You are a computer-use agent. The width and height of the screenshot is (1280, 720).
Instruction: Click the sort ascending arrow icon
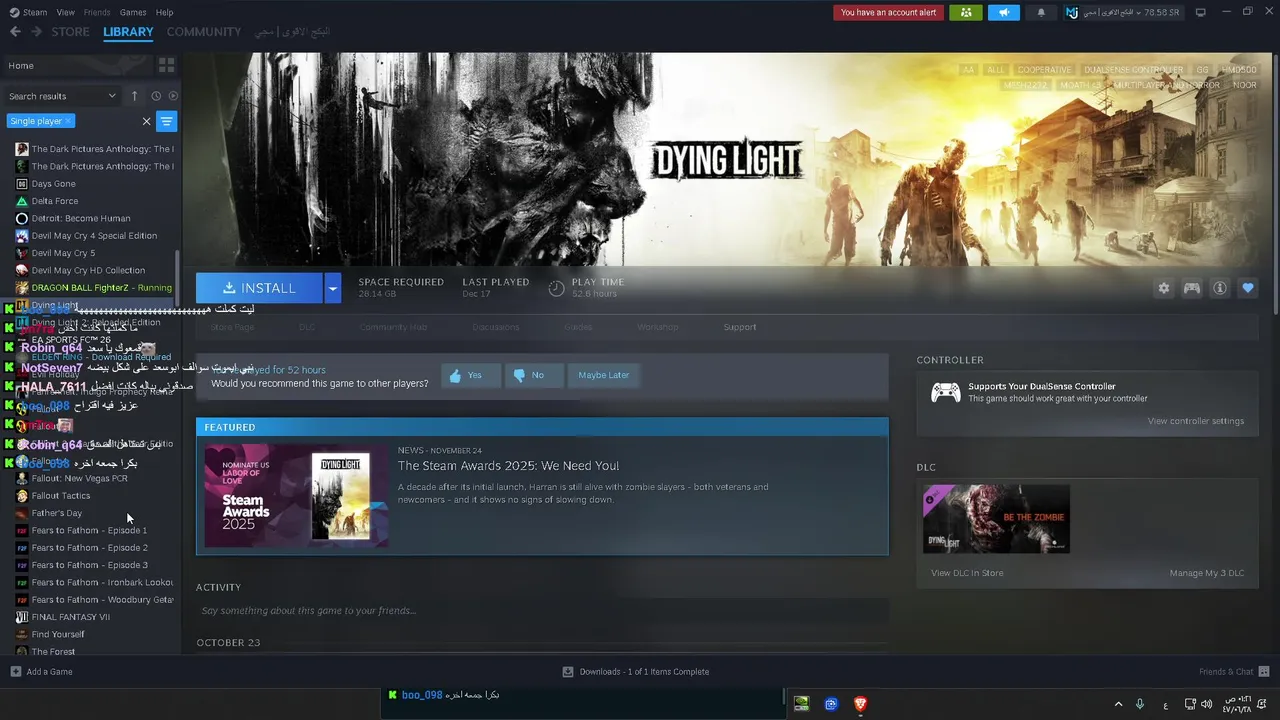(x=134, y=96)
